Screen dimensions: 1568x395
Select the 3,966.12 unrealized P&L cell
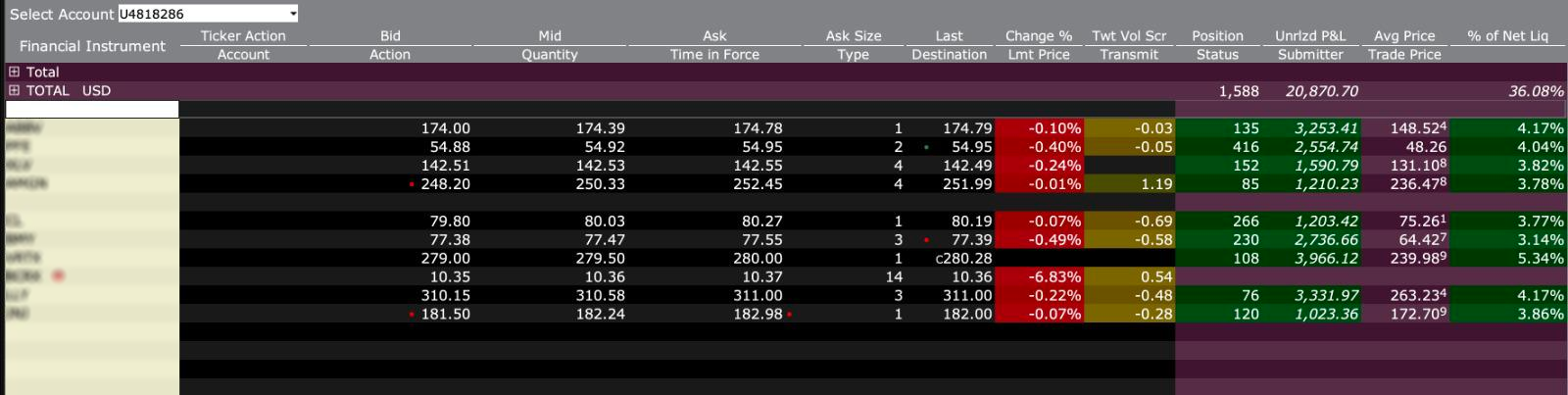tap(1312, 258)
